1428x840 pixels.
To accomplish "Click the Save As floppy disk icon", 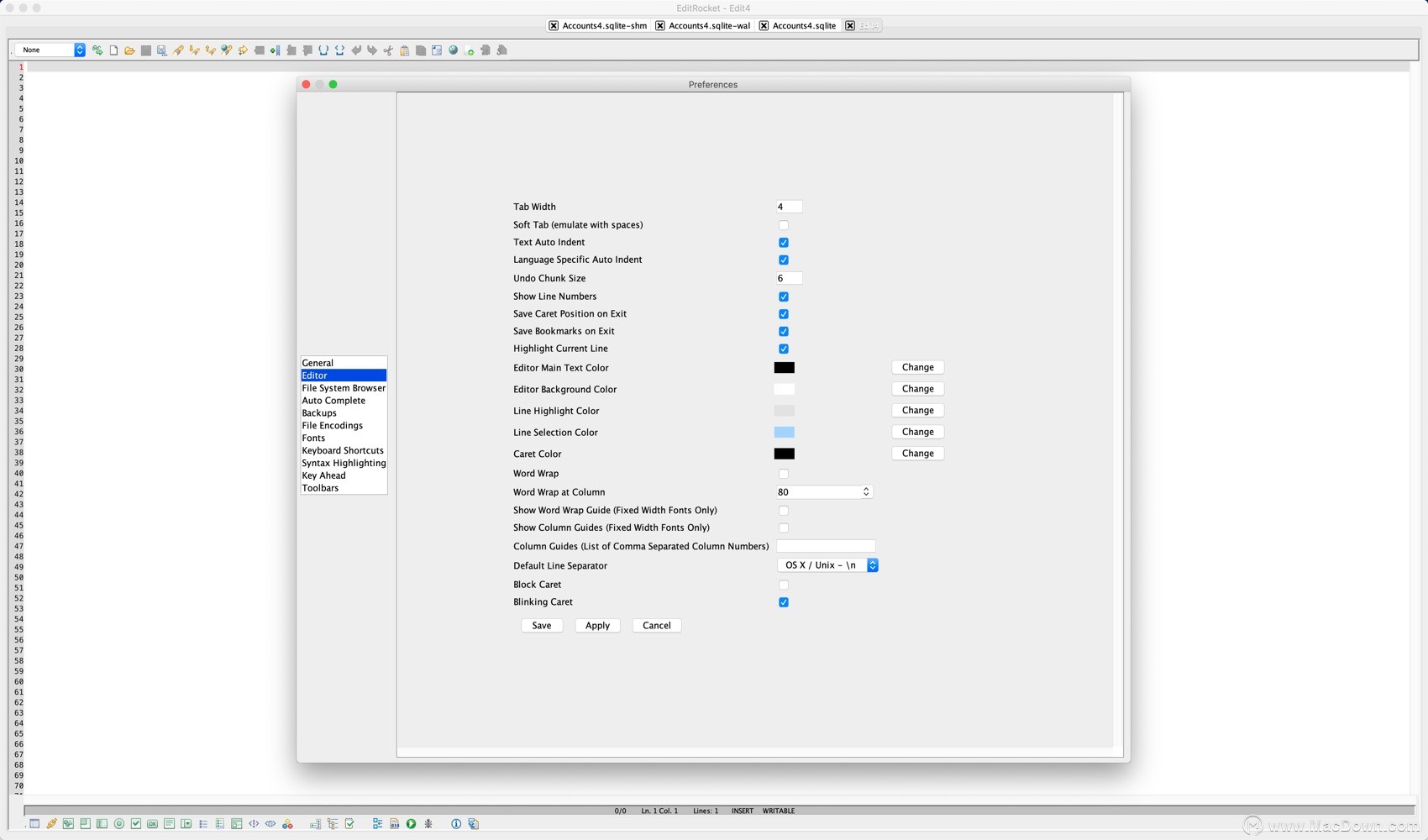I will click(161, 50).
